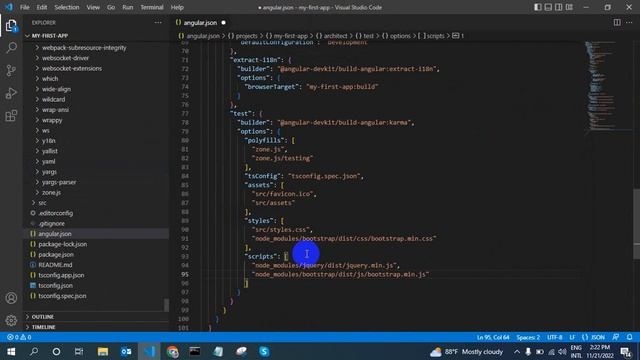Open .gitignore file
The width and height of the screenshot is (640, 360).
(51, 223)
